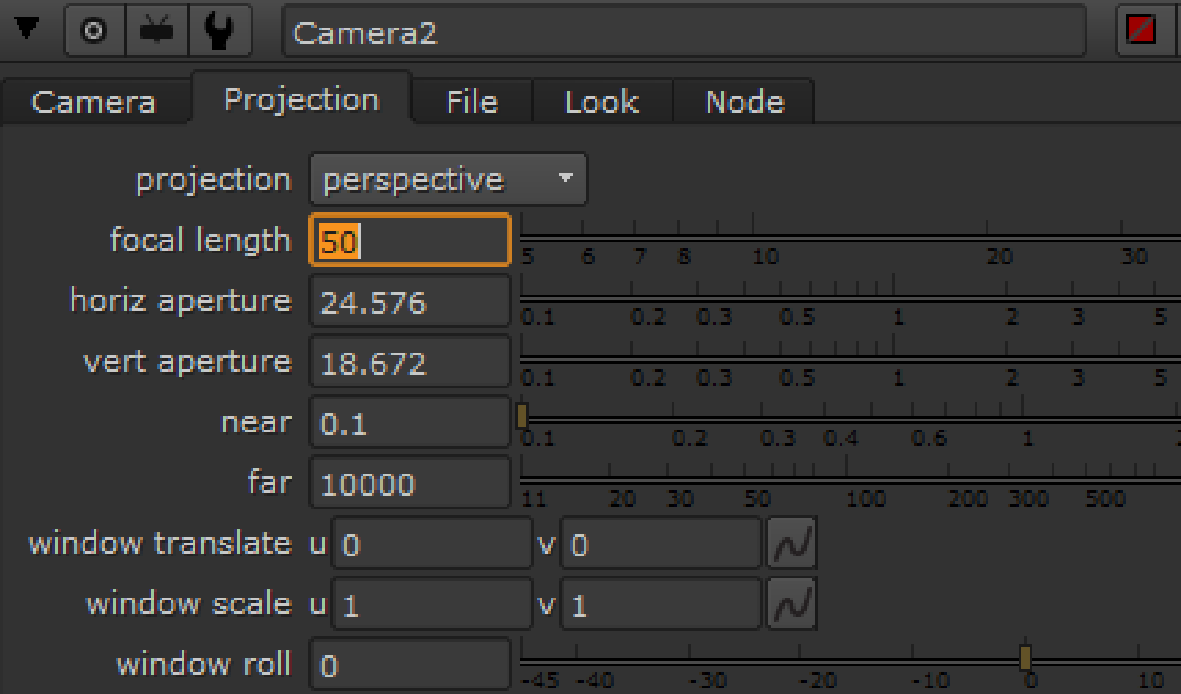Click the near clipping slider handle
This screenshot has height=694, width=1181.
tap(522, 416)
